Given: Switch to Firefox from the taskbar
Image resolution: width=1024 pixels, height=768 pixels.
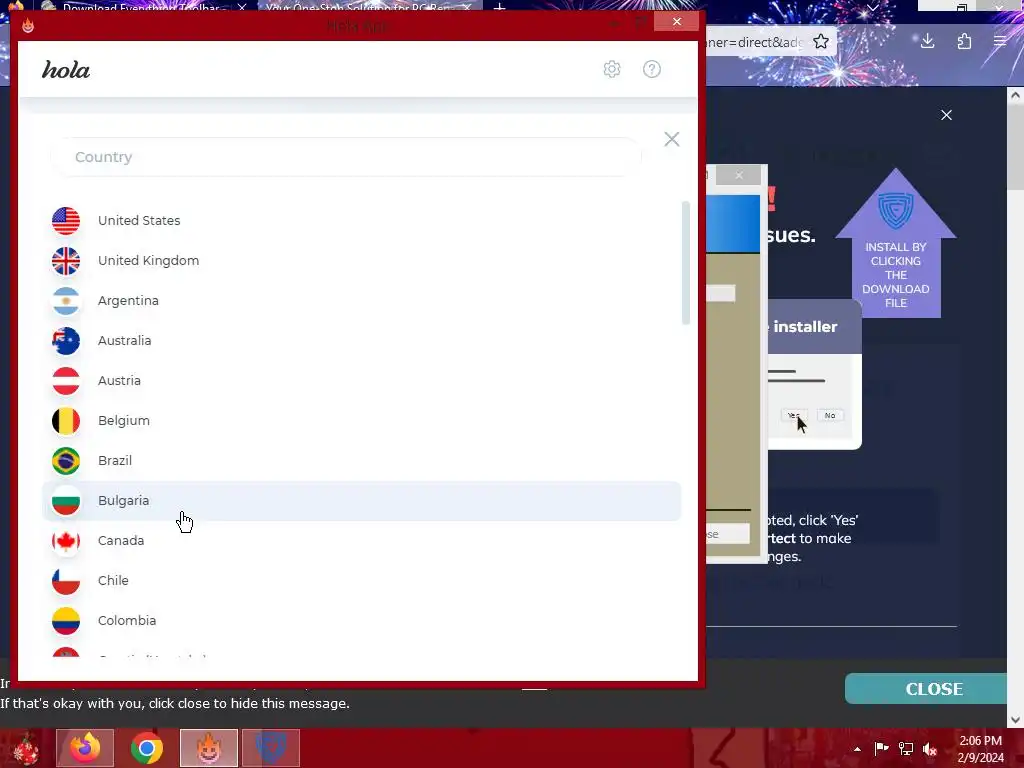Looking at the screenshot, I should click(85, 748).
